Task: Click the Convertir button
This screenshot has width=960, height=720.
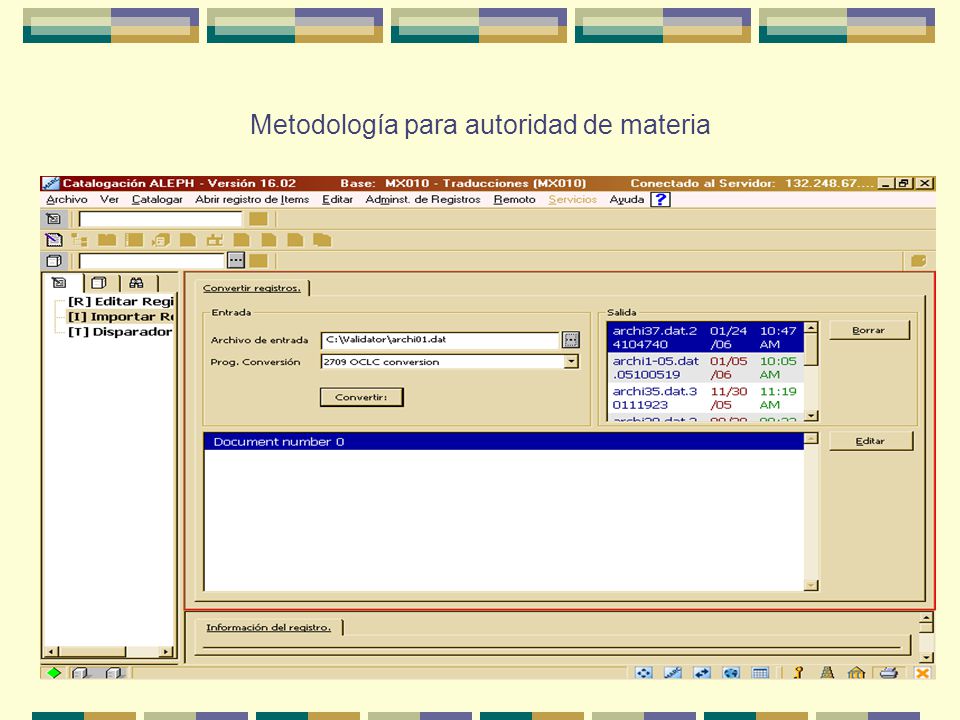Action: tap(361, 397)
